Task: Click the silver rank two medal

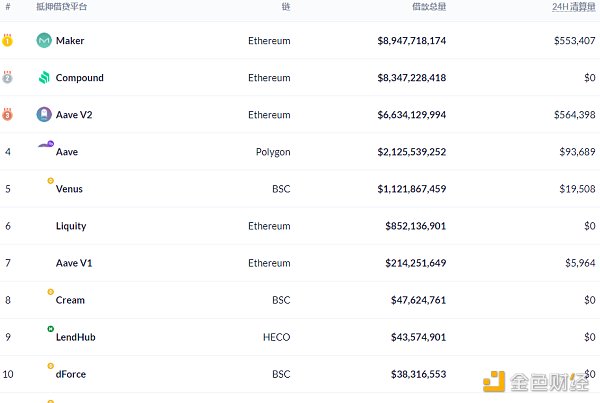Action: click(8, 77)
